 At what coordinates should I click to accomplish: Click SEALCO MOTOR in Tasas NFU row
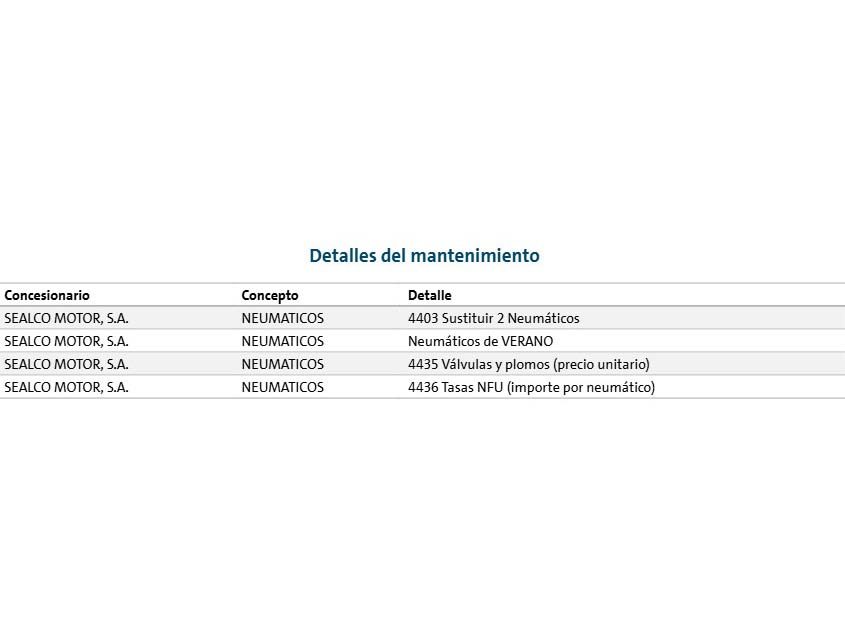[66, 388]
